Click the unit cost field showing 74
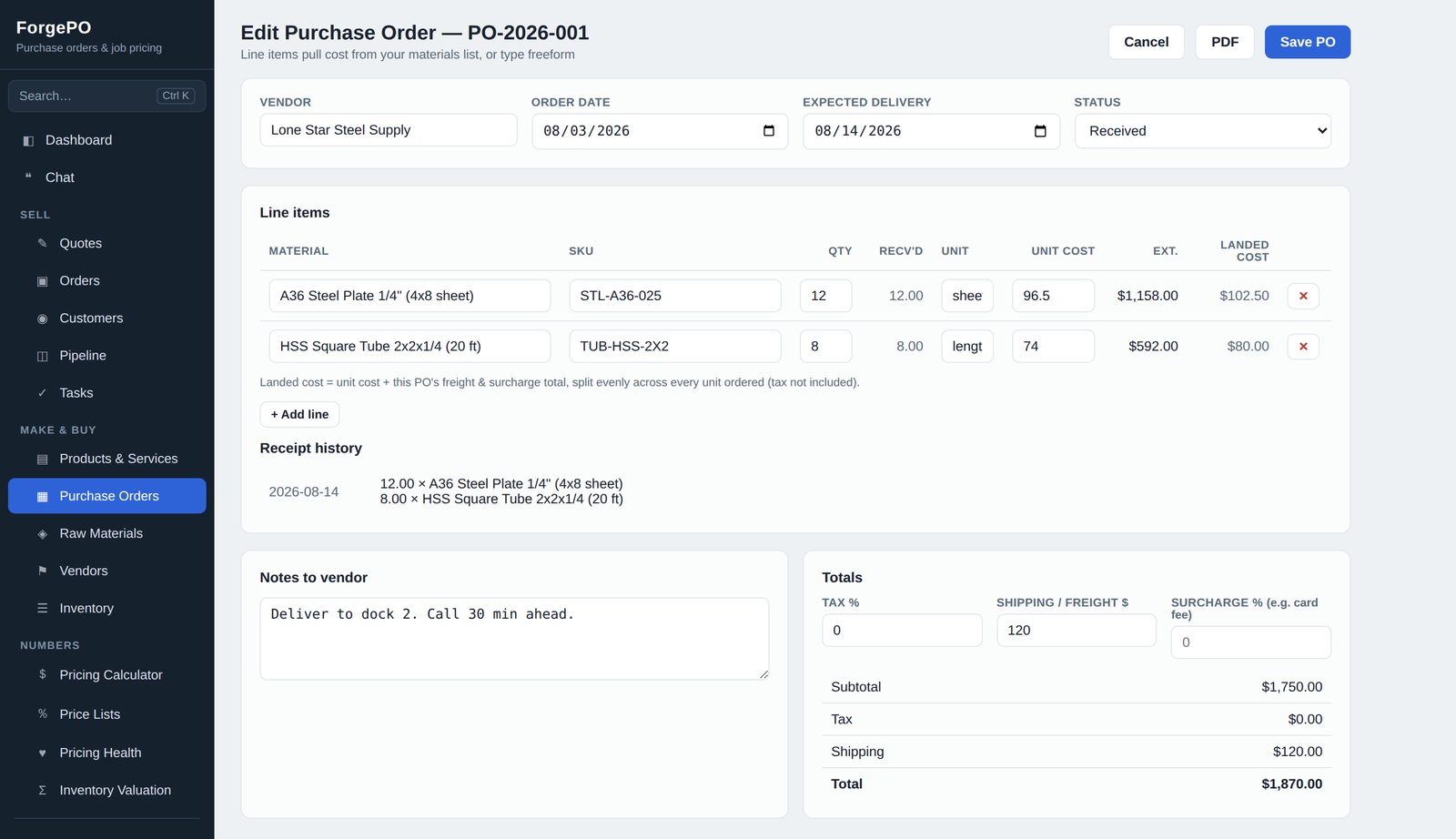This screenshot has height=839, width=1456. [x=1053, y=347]
